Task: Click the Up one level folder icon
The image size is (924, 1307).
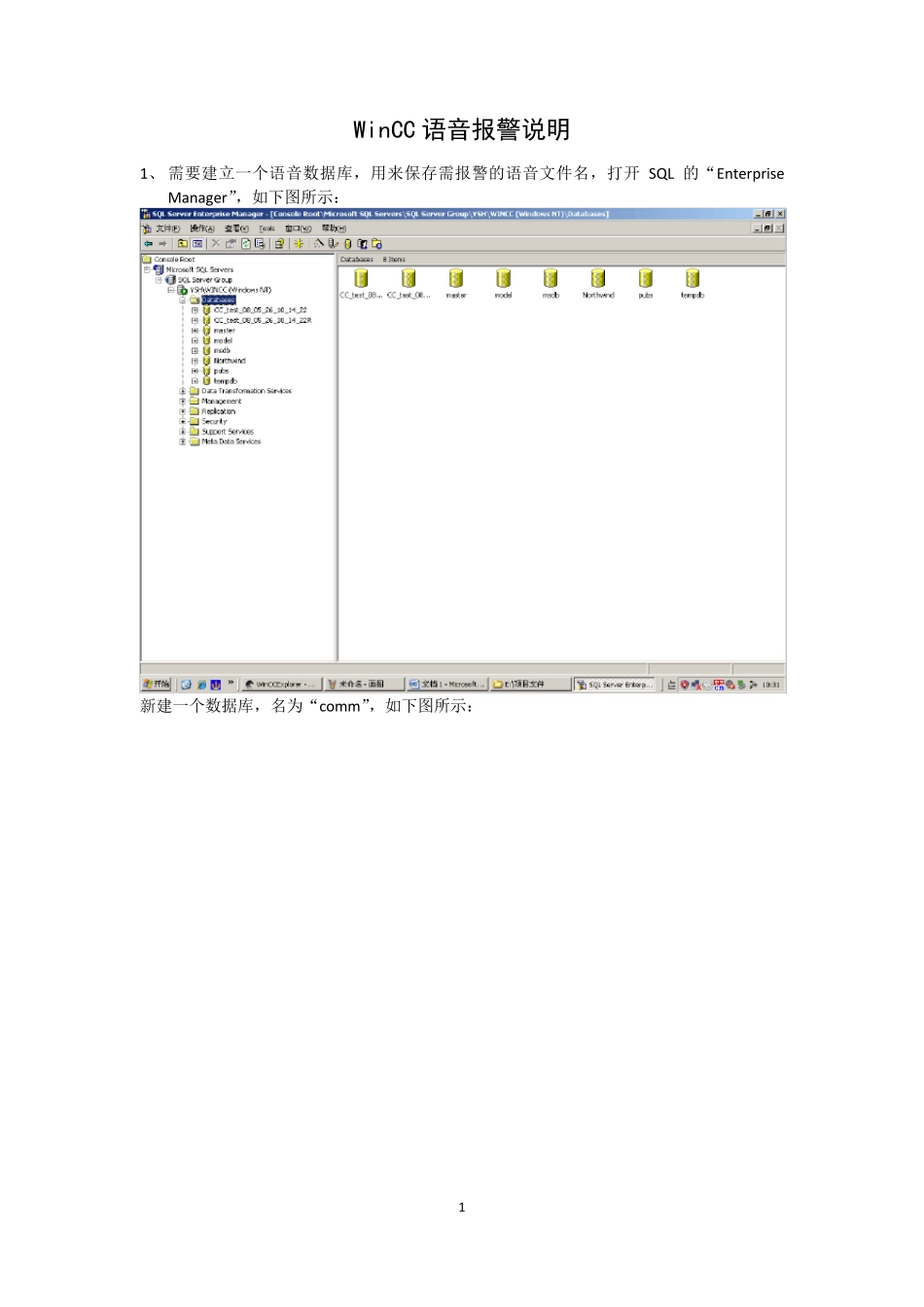Action: pyautogui.click(x=182, y=243)
